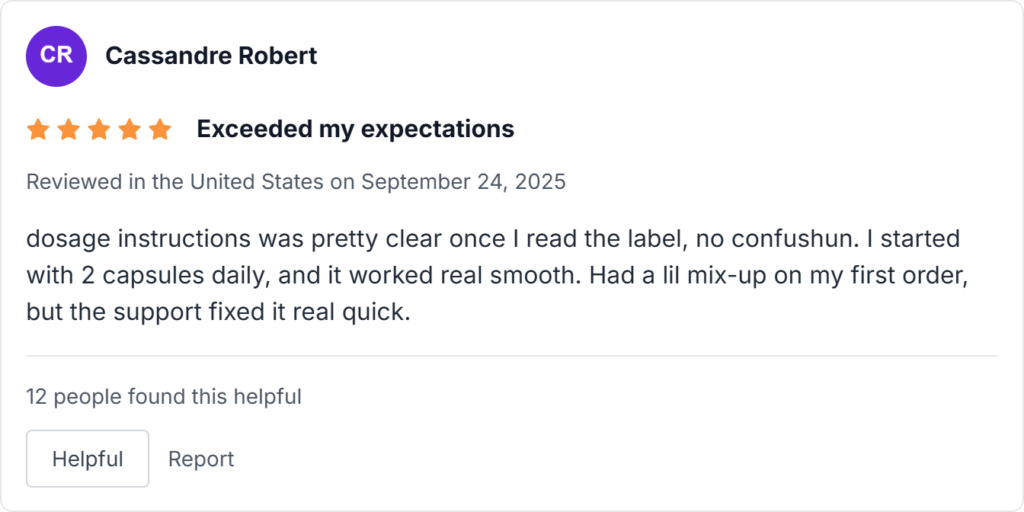Click "12 people found this helpful" text
1024x512 pixels.
pyautogui.click(x=164, y=397)
